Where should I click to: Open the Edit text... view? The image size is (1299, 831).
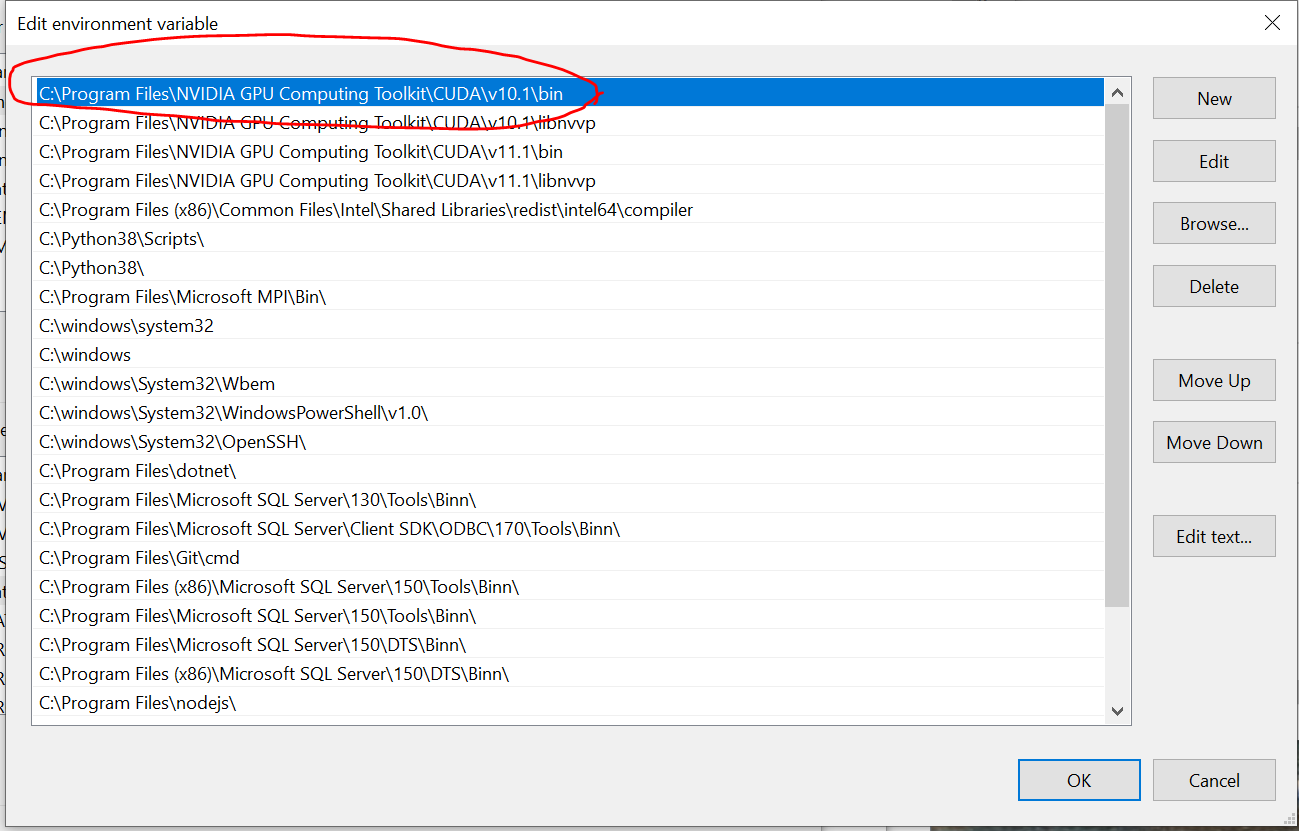1214,536
